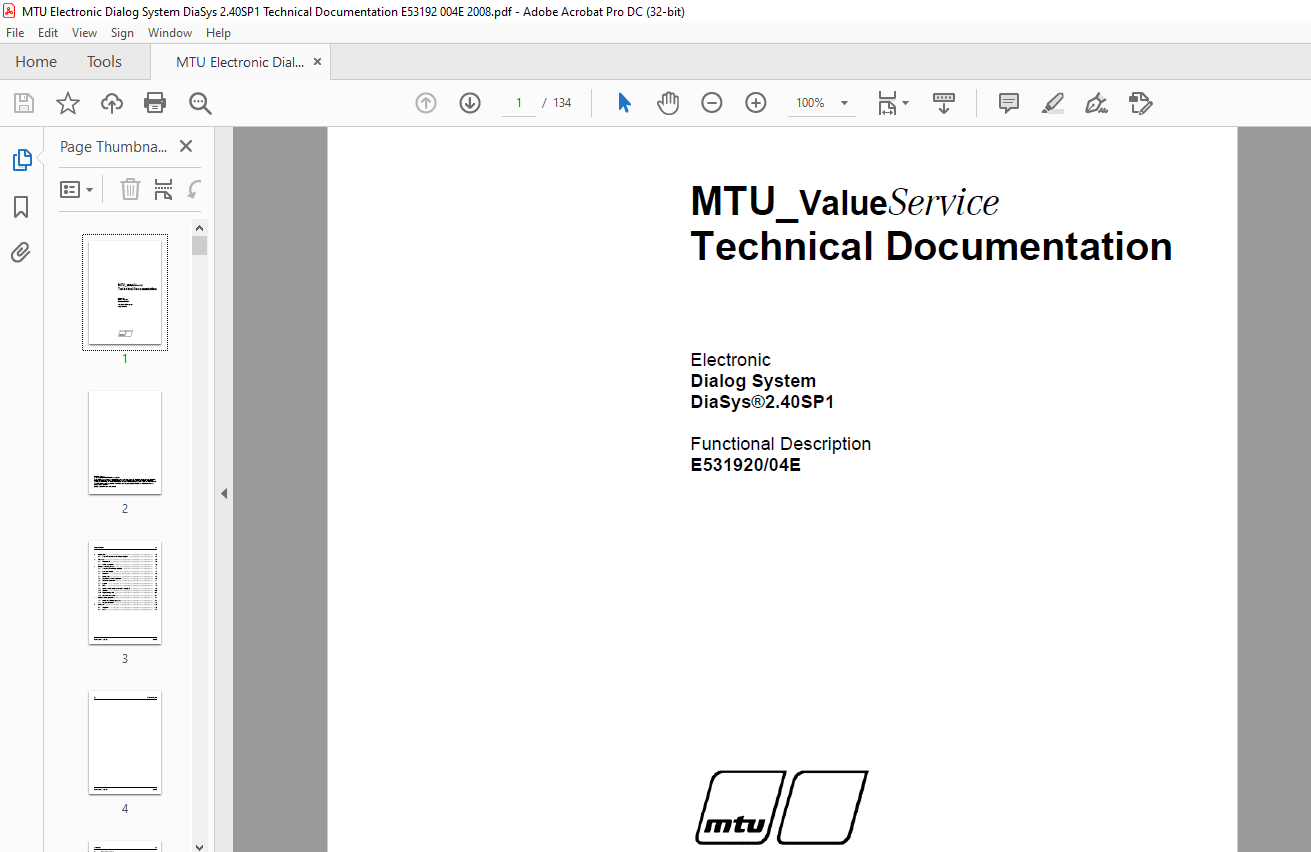Select the Highlight text tool
Screen dimensions: 1311x852
coord(1053,103)
